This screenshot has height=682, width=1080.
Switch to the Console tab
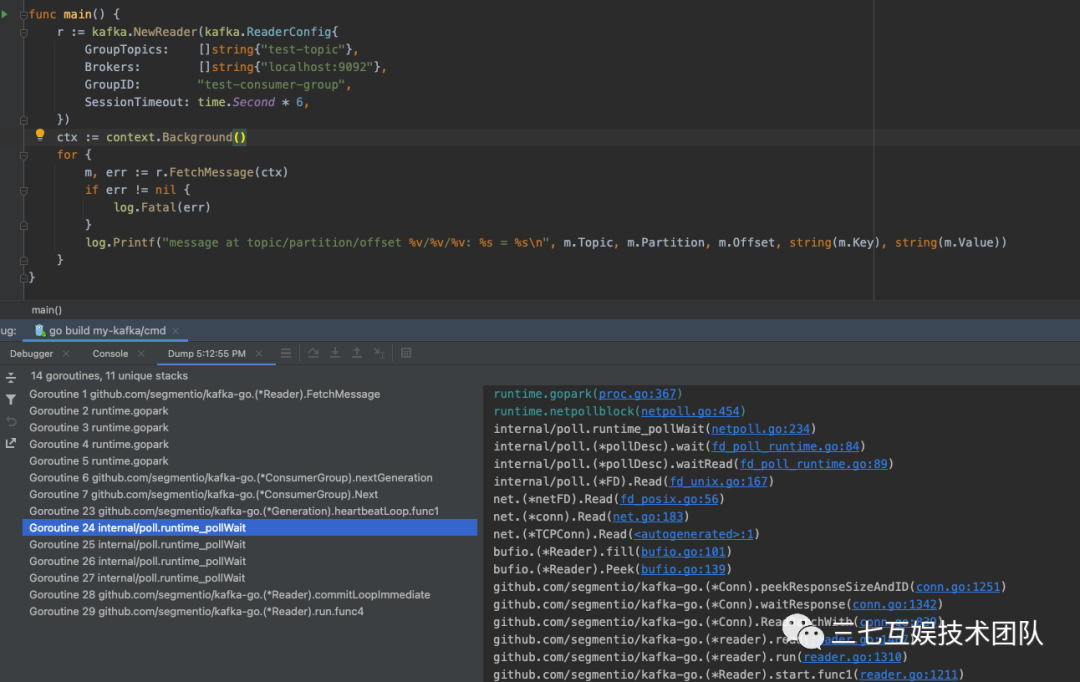point(110,353)
